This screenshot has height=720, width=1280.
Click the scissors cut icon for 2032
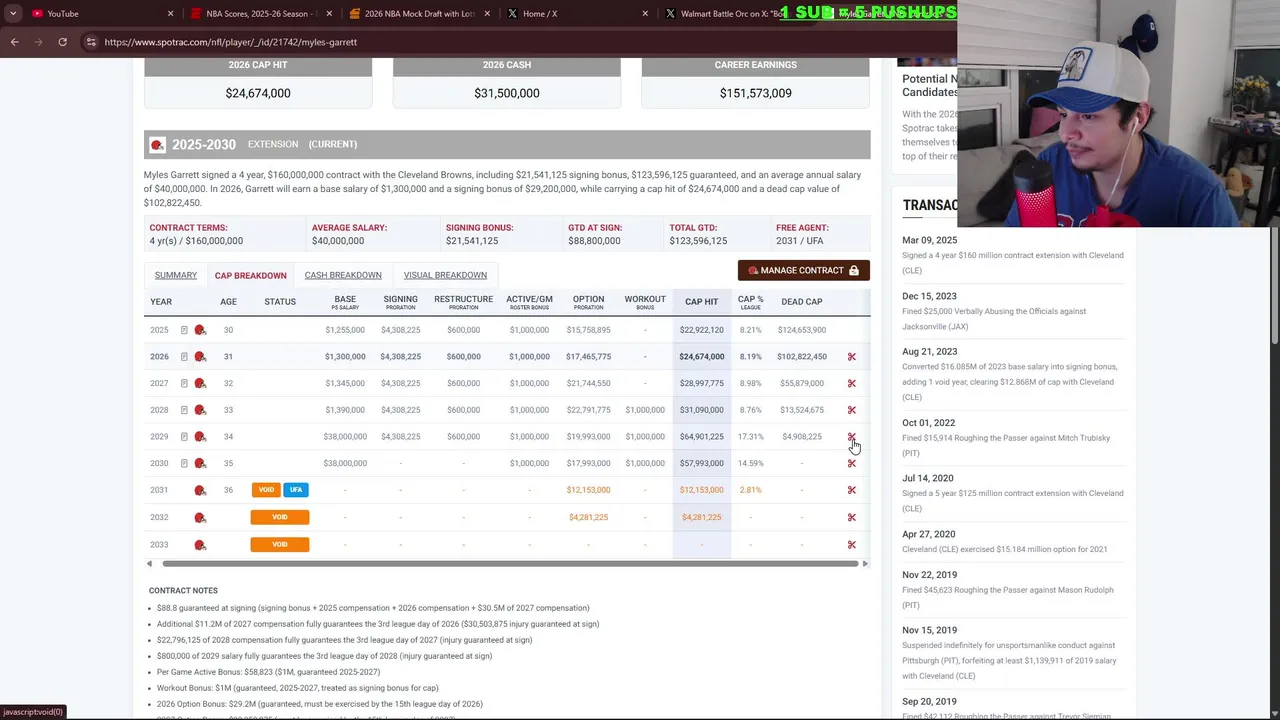[x=852, y=517]
